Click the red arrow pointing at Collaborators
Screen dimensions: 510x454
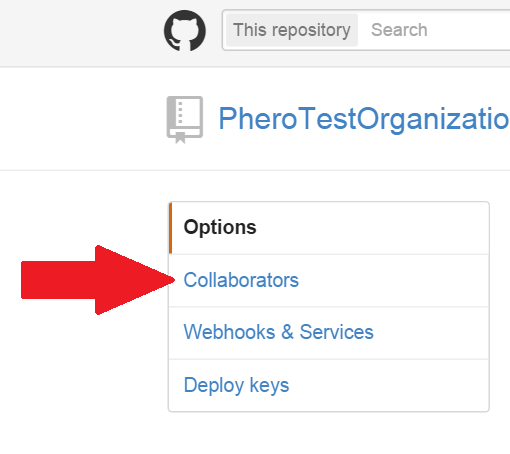[x=98, y=280]
